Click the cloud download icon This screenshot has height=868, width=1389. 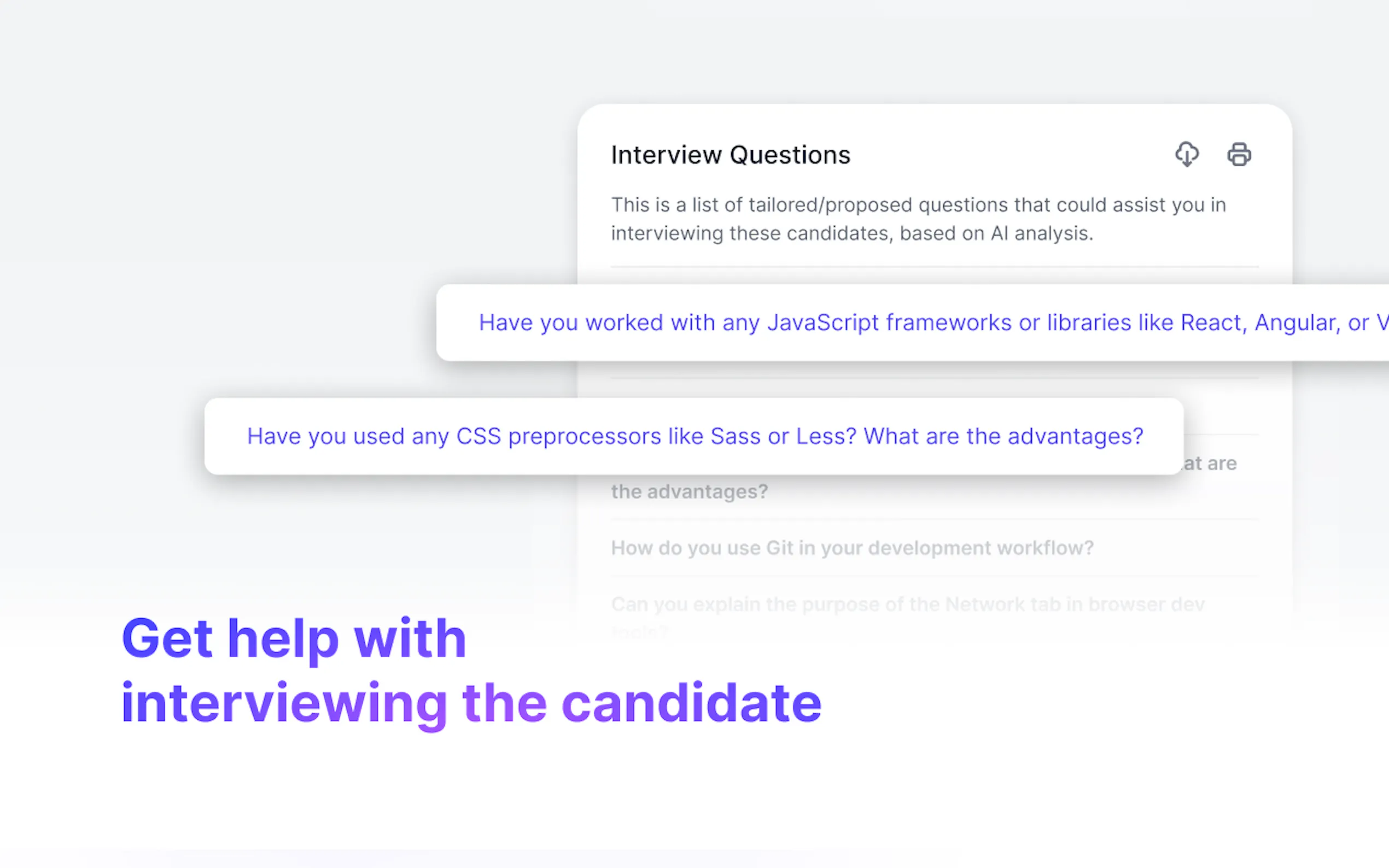(x=1186, y=155)
